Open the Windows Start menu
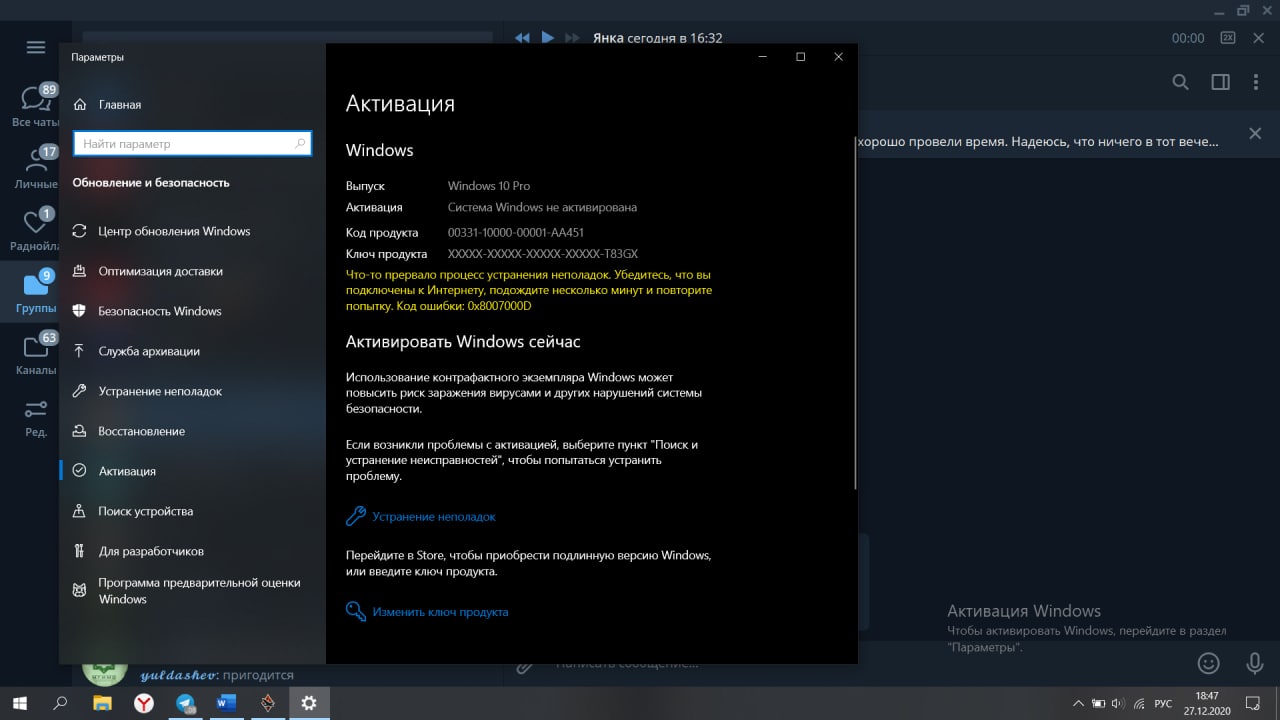This screenshot has width=1280, height=720. [x=20, y=703]
